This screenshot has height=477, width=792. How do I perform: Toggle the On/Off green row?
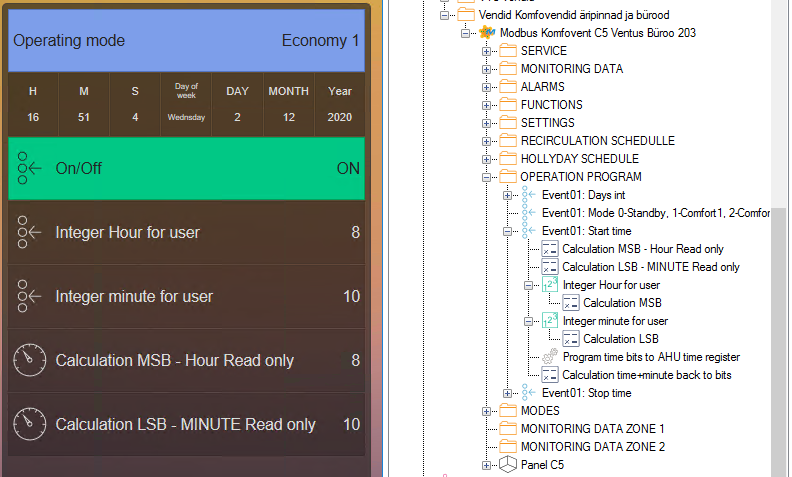pyautogui.click(x=187, y=168)
